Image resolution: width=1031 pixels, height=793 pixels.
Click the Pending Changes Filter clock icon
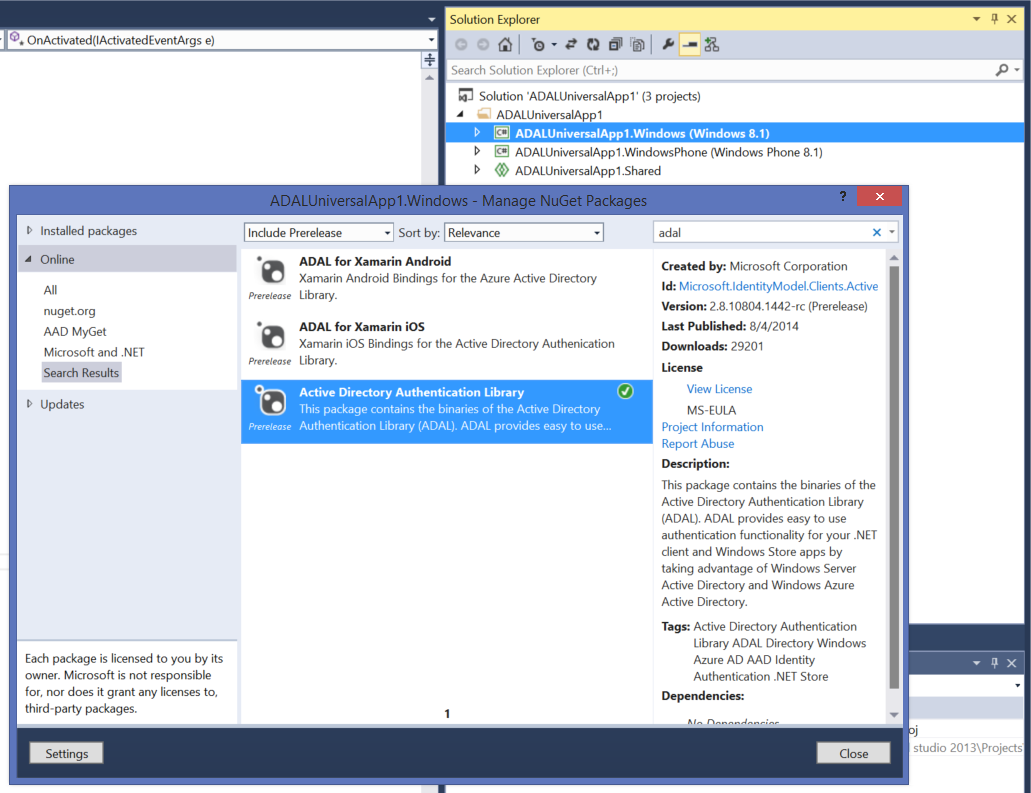[x=539, y=45]
